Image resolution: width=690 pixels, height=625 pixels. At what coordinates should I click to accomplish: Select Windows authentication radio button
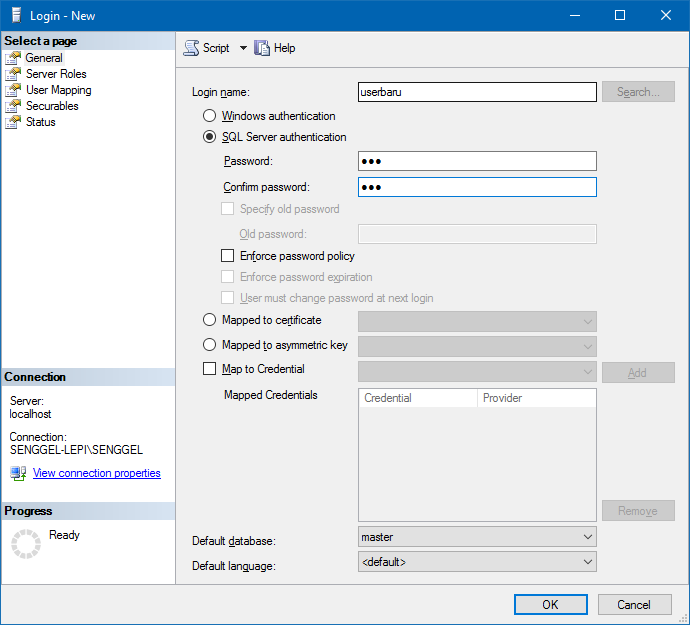tap(209, 116)
